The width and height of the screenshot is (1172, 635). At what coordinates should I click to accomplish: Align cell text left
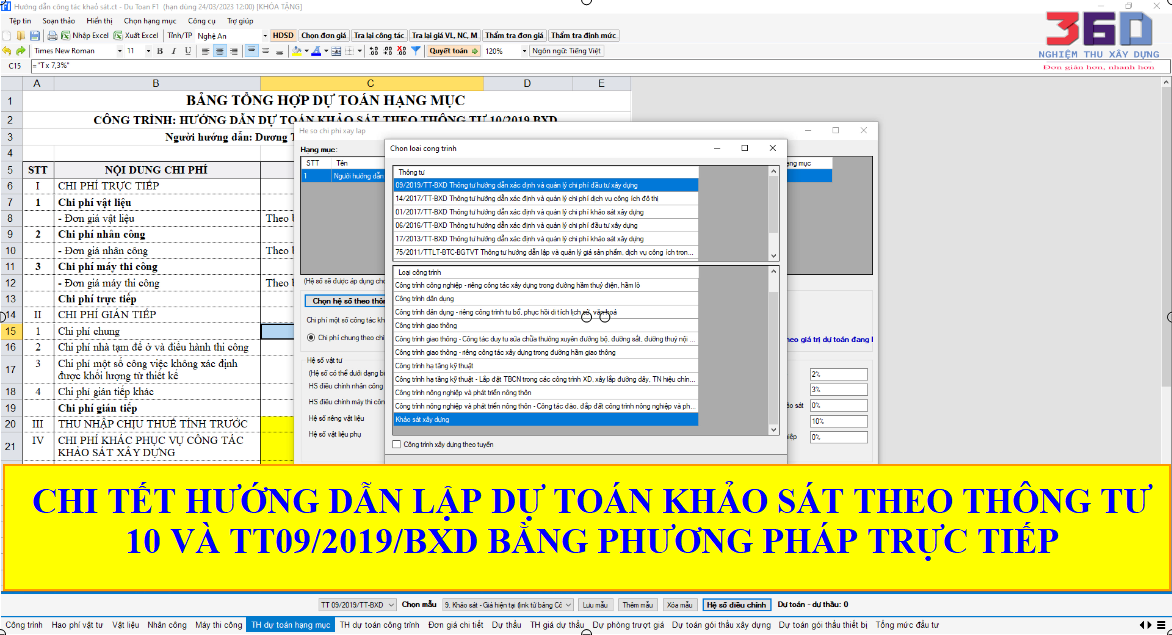tap(206, 51)
